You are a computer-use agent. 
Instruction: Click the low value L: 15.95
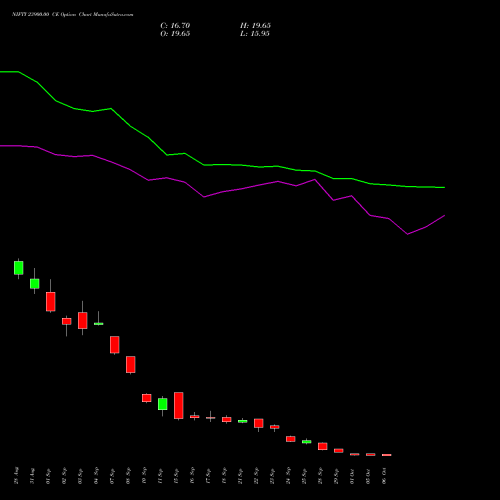click(255, 34)
